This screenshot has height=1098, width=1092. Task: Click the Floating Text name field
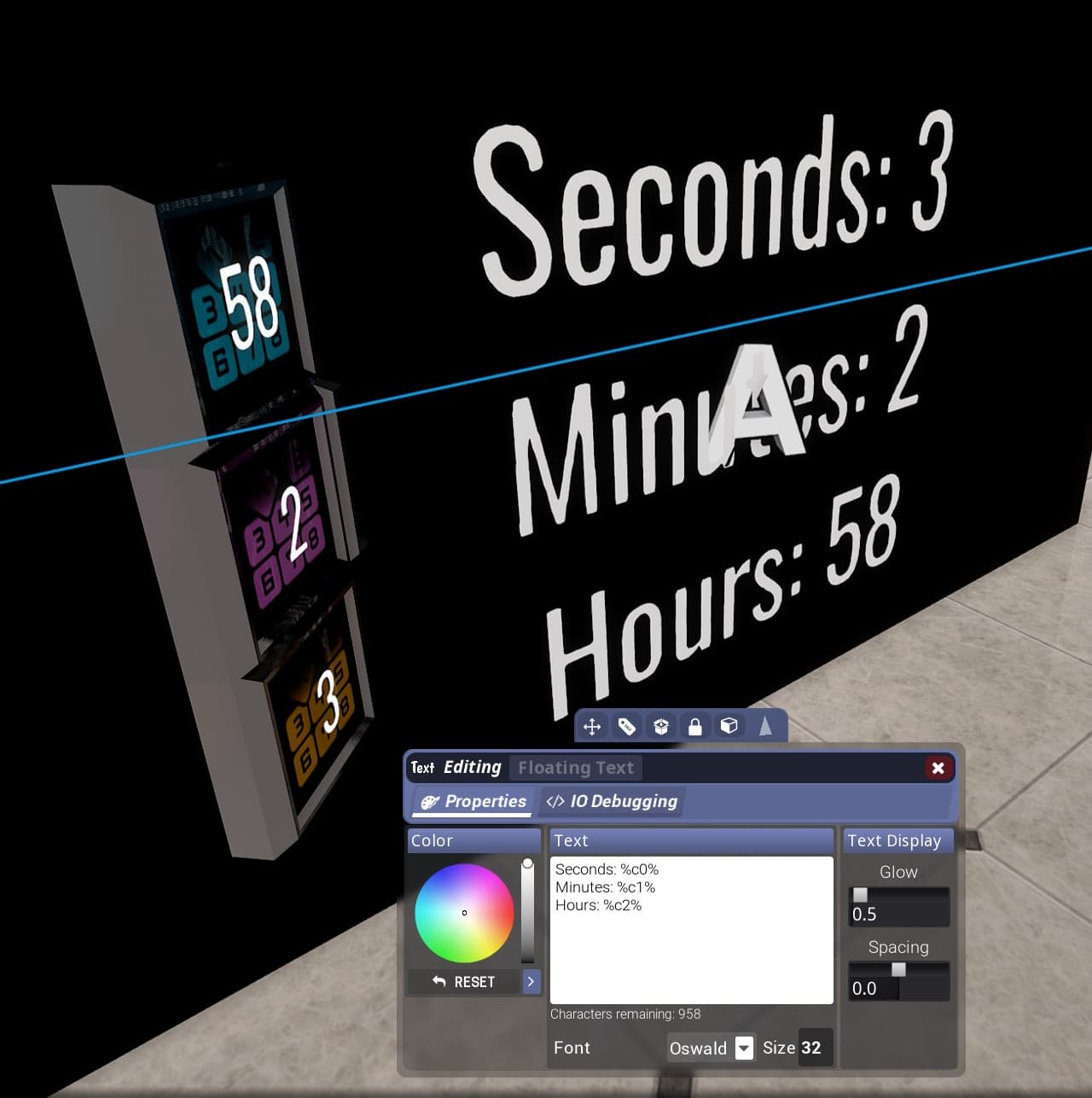pyautogui.click(x=576, y=768)
